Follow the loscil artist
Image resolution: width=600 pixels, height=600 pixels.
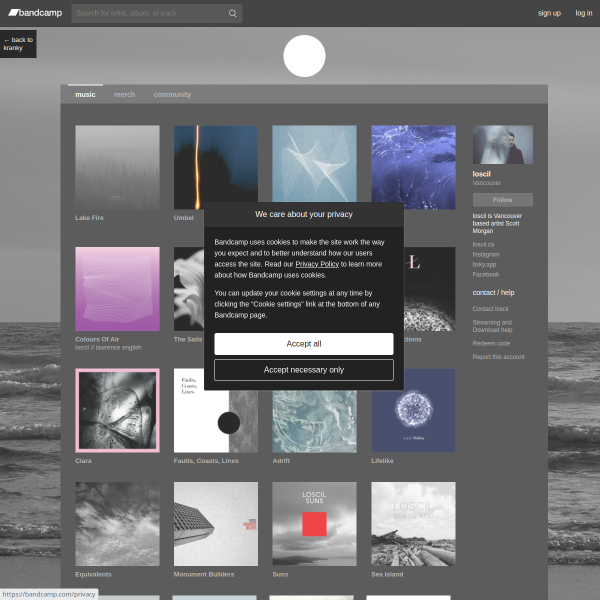(x=502, y=200)
